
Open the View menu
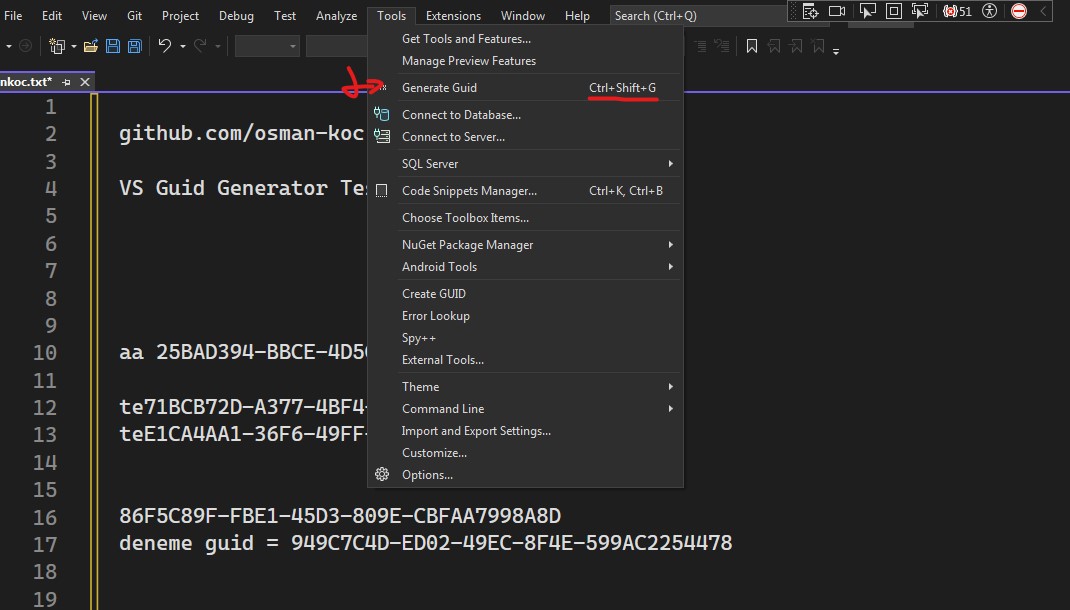[x=94, y=15]
